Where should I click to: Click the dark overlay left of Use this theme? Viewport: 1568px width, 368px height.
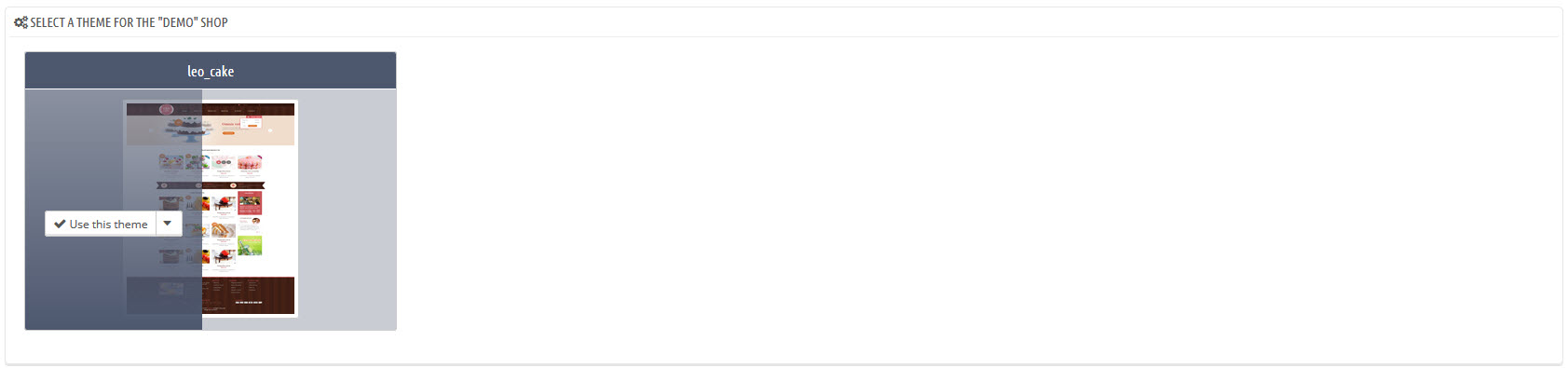[35, 224]
